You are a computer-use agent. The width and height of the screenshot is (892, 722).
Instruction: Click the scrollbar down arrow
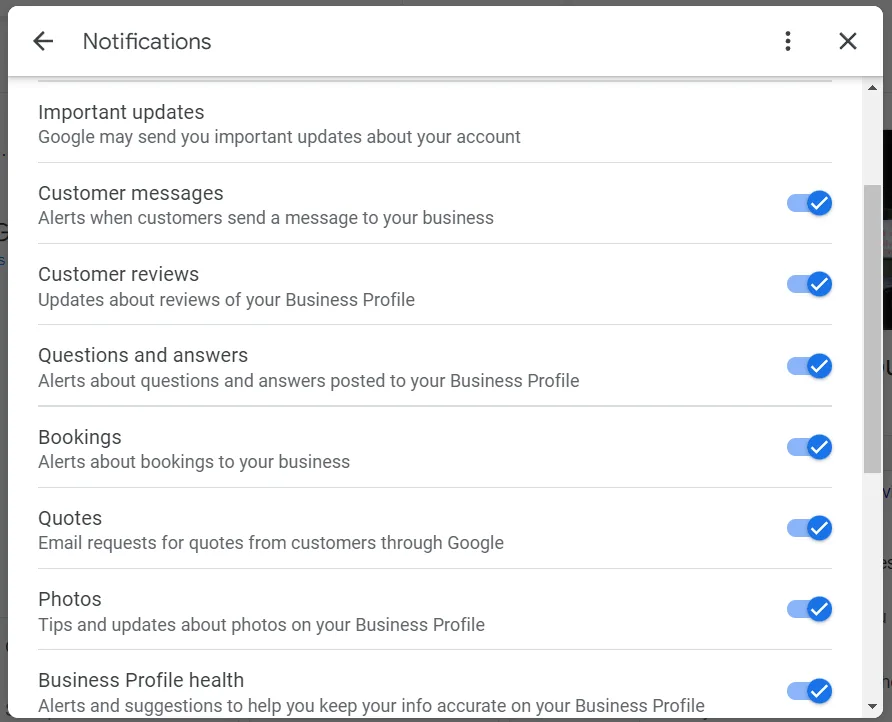(872, 707)
